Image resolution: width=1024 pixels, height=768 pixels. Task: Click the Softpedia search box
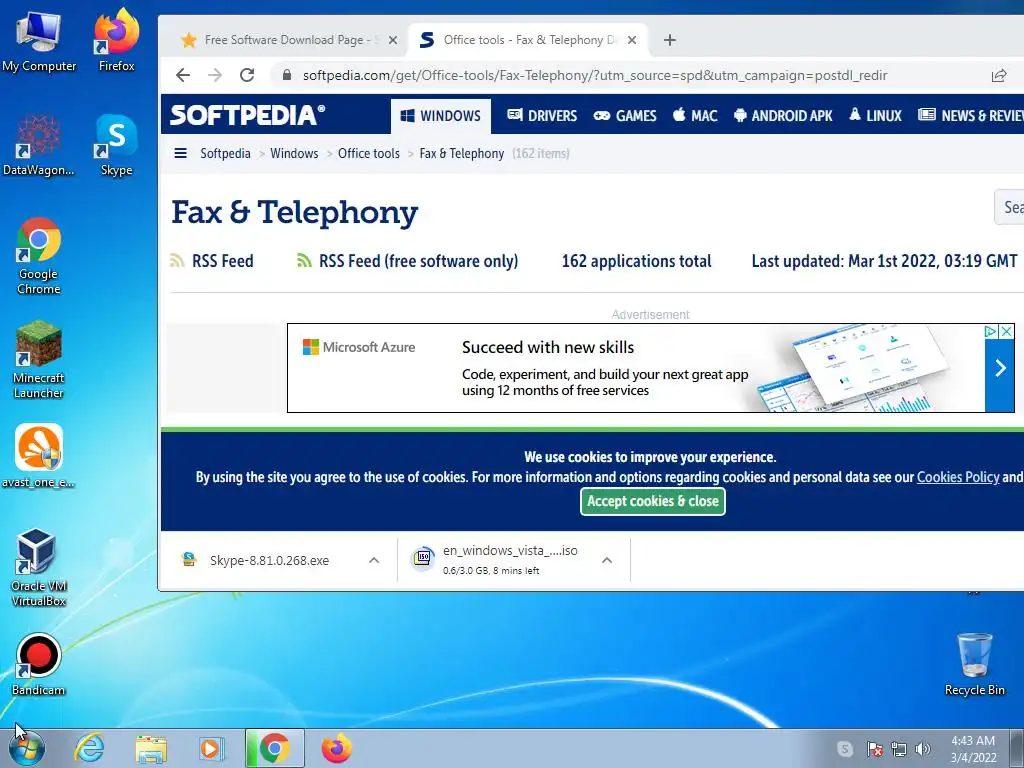point(1009,208)
